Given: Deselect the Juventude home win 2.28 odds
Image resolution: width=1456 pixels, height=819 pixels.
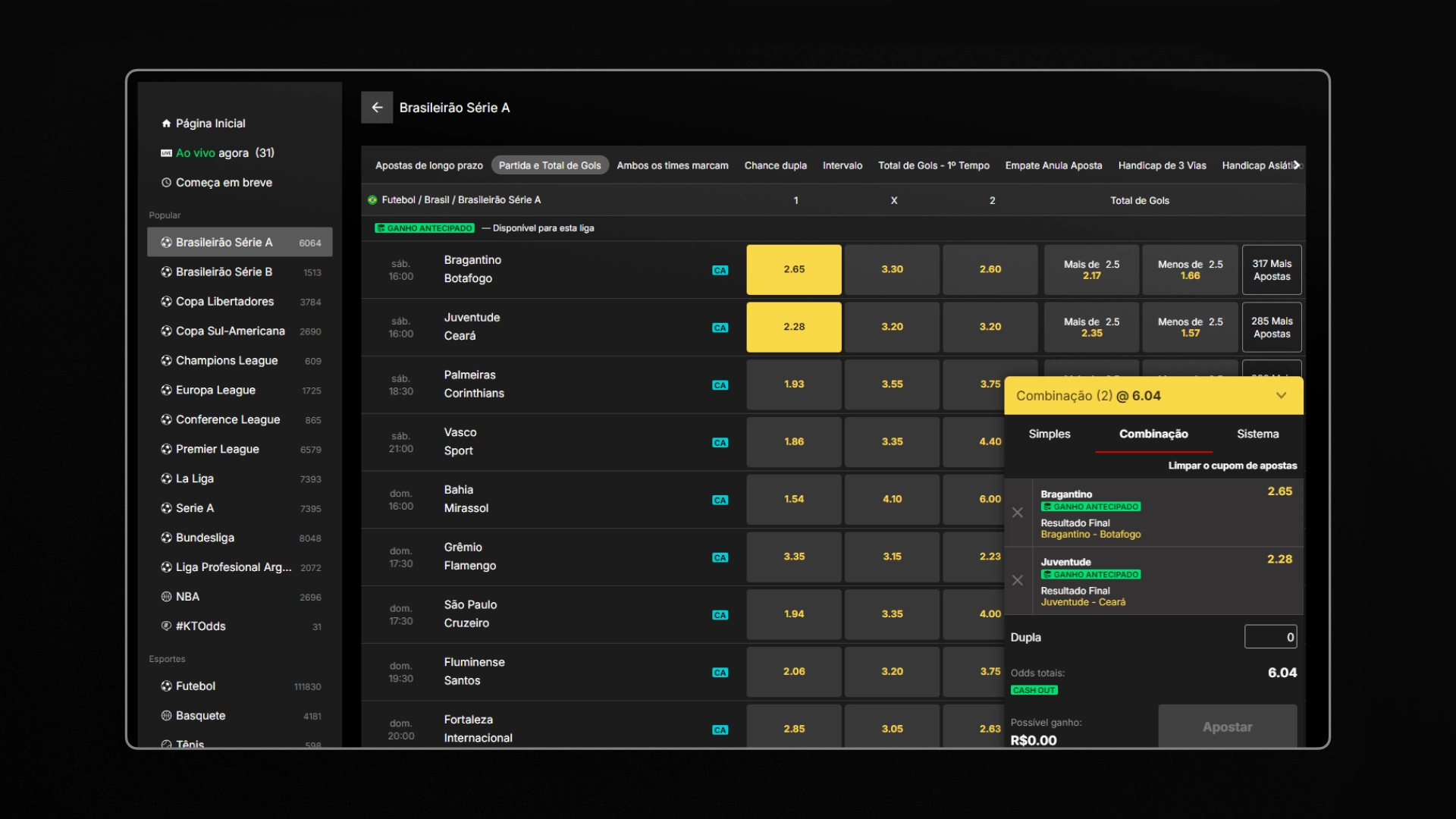Looking at the screenshot, I should pyautogui.click(x=794, y=328).
